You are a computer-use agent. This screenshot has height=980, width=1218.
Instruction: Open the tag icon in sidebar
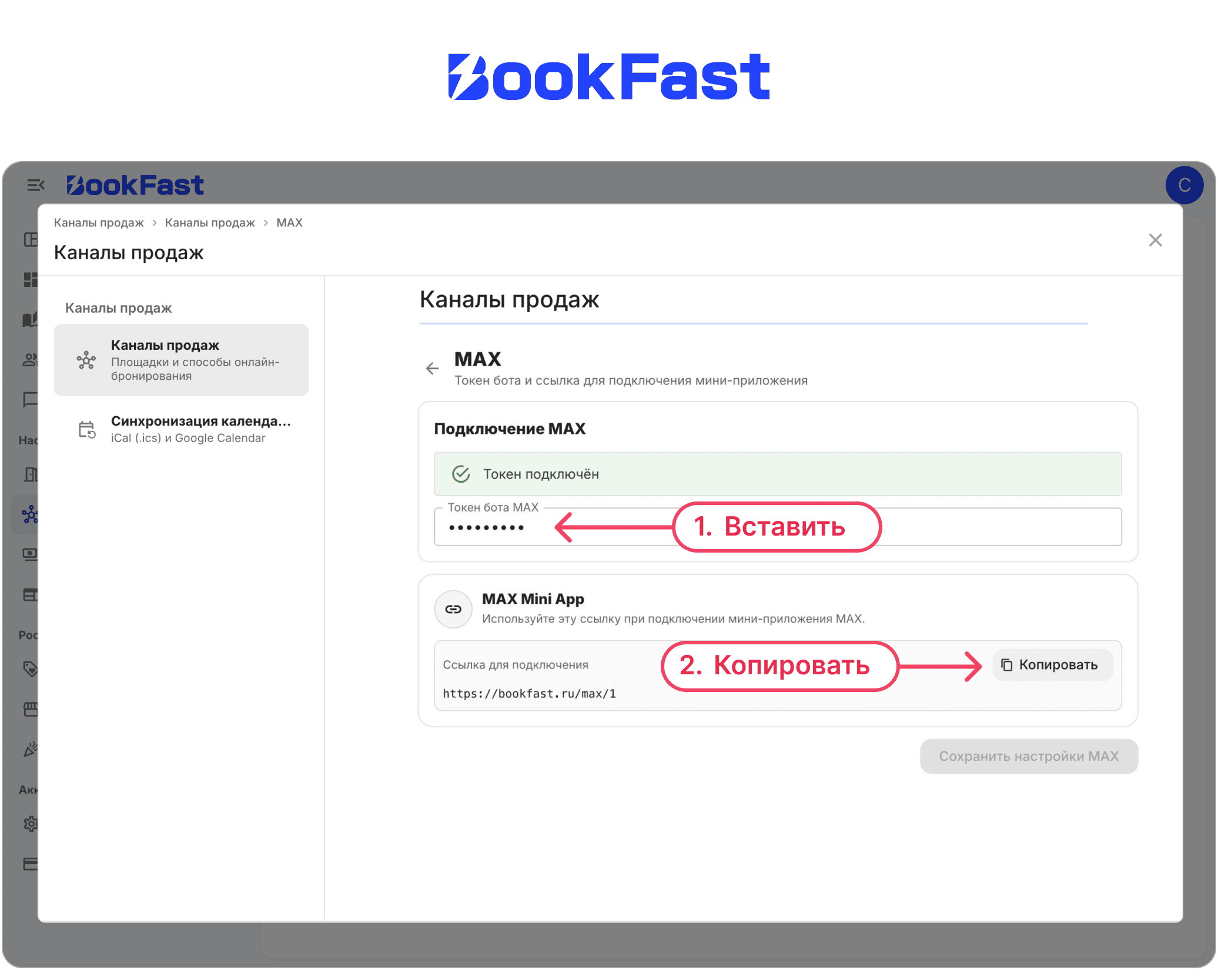30,668
